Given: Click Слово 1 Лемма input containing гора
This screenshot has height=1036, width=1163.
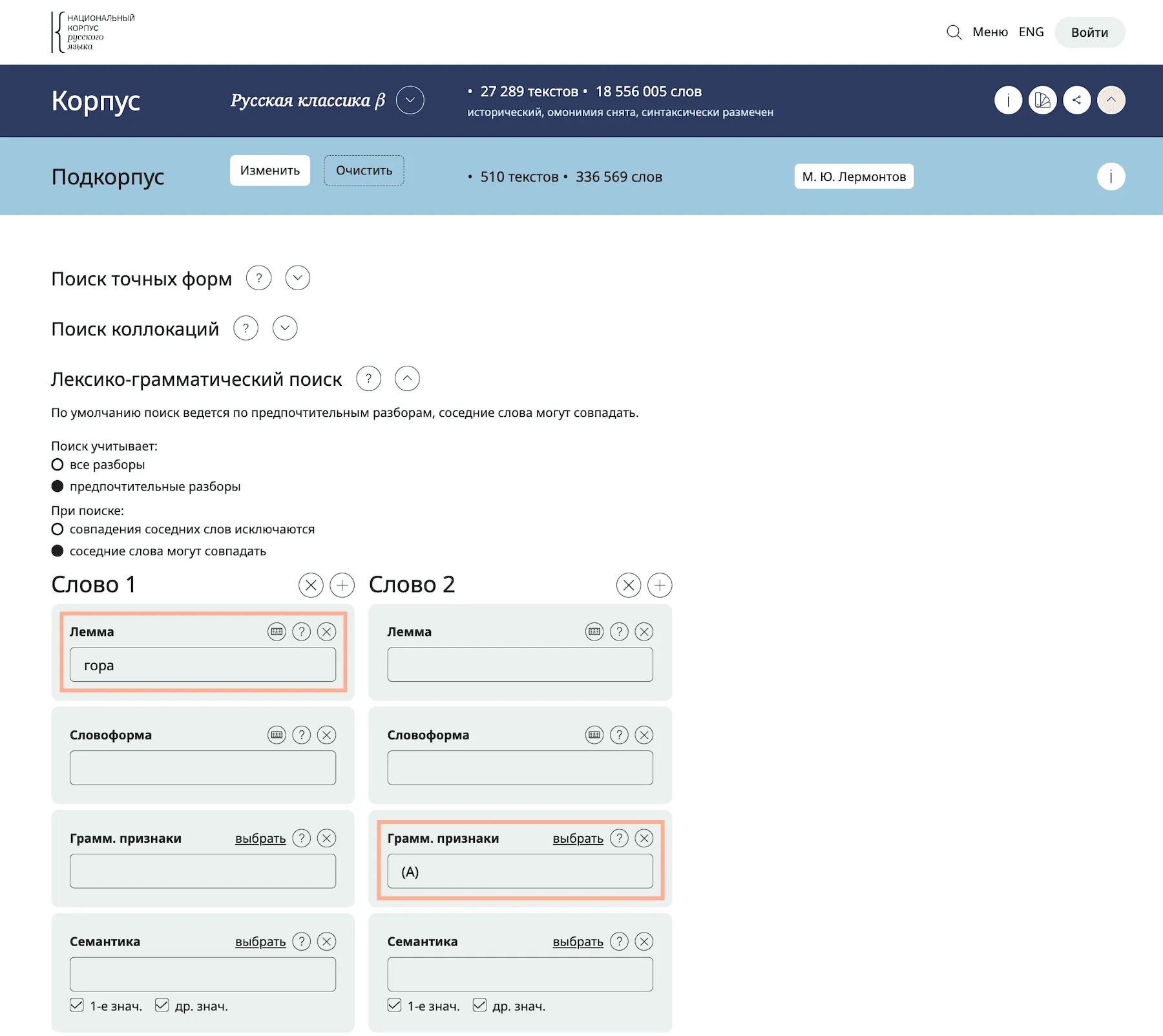Looking at the screenshot, I should [203, 665].
